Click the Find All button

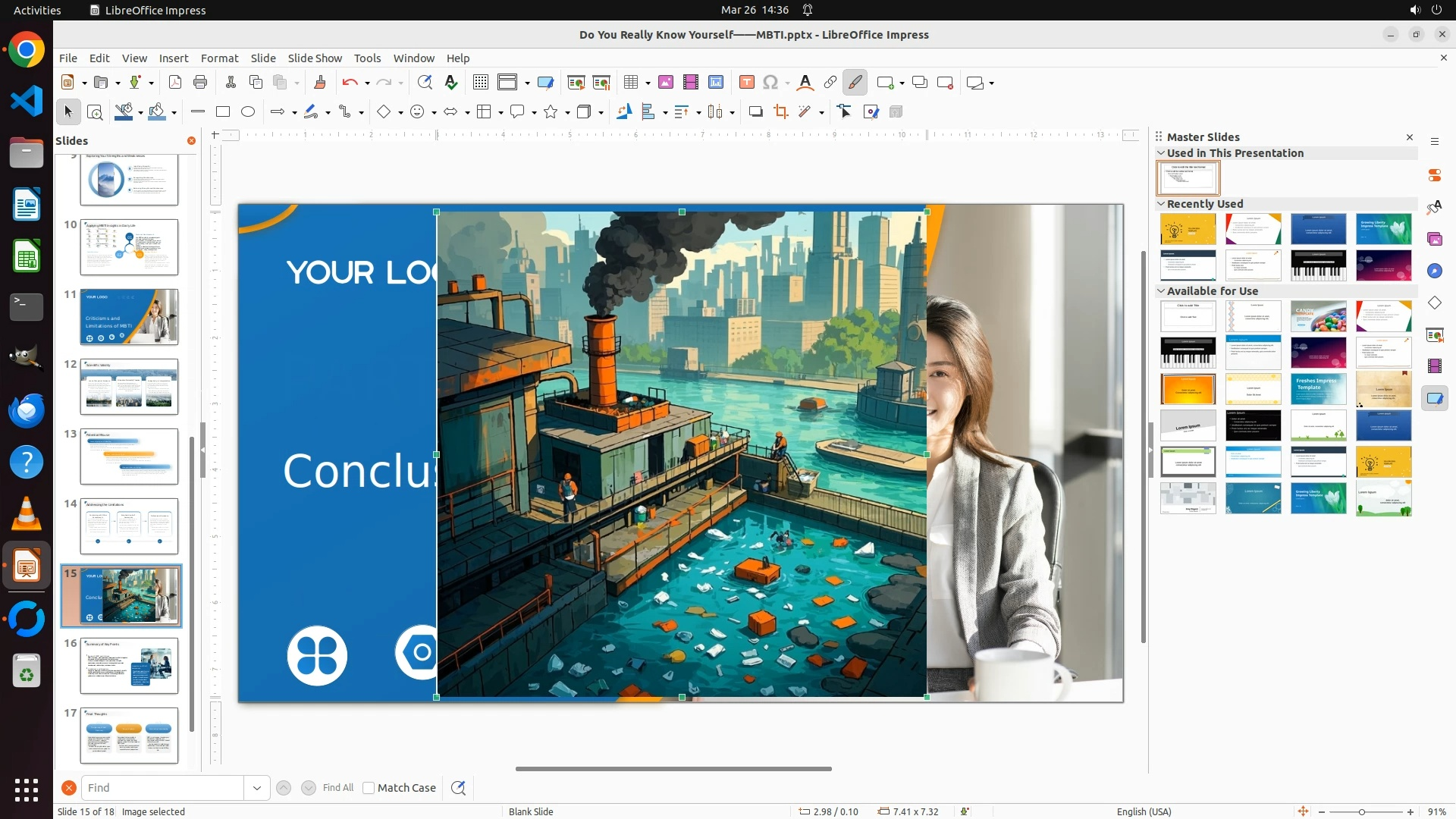point(337,788)
